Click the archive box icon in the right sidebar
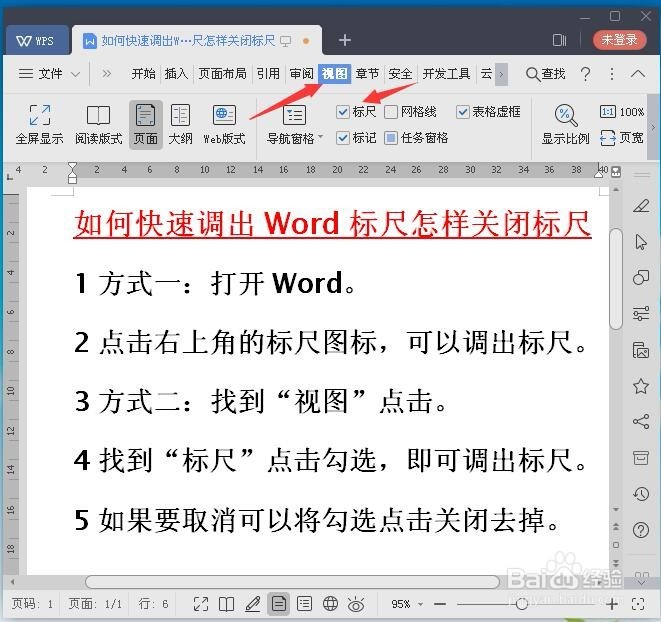Image resolution: width=661 pixels, height=622 pixels. 641,458
